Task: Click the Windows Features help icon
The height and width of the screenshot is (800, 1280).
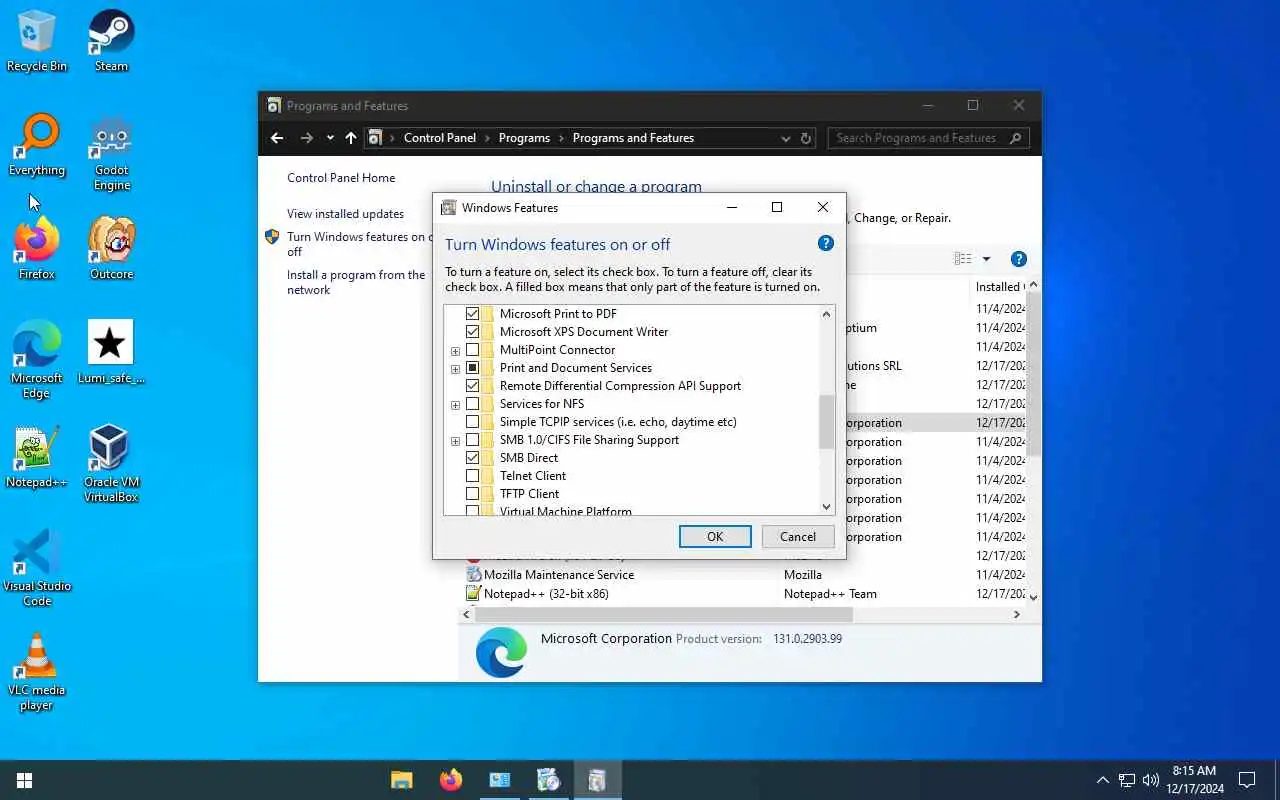Action: pyautogui.click(x=826, y=243)
